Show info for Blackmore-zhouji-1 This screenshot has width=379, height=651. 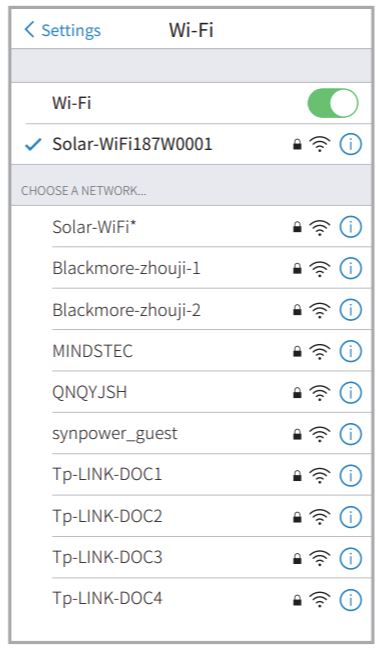point(350,268)
